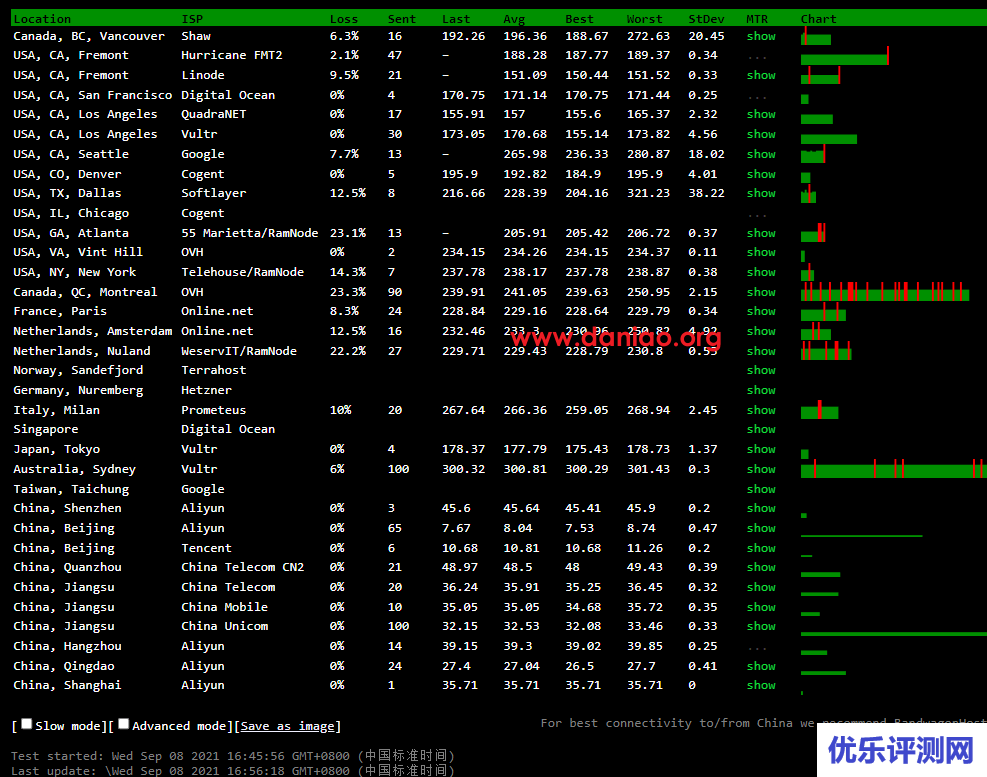This screenshot has width=987, height=777.
Task: Show MTR for Montreal OVH row
Action: click(760, 292)
